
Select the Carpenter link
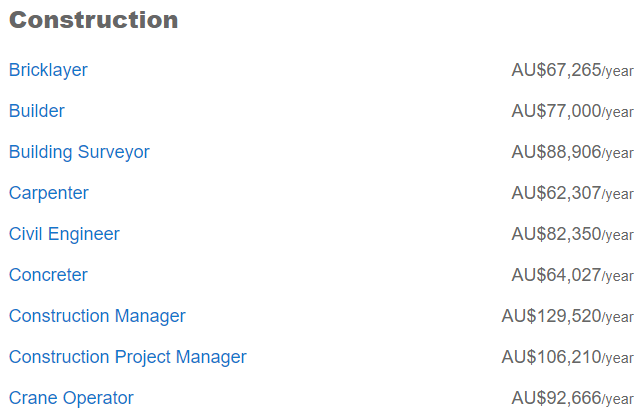(x=49, y=193)
